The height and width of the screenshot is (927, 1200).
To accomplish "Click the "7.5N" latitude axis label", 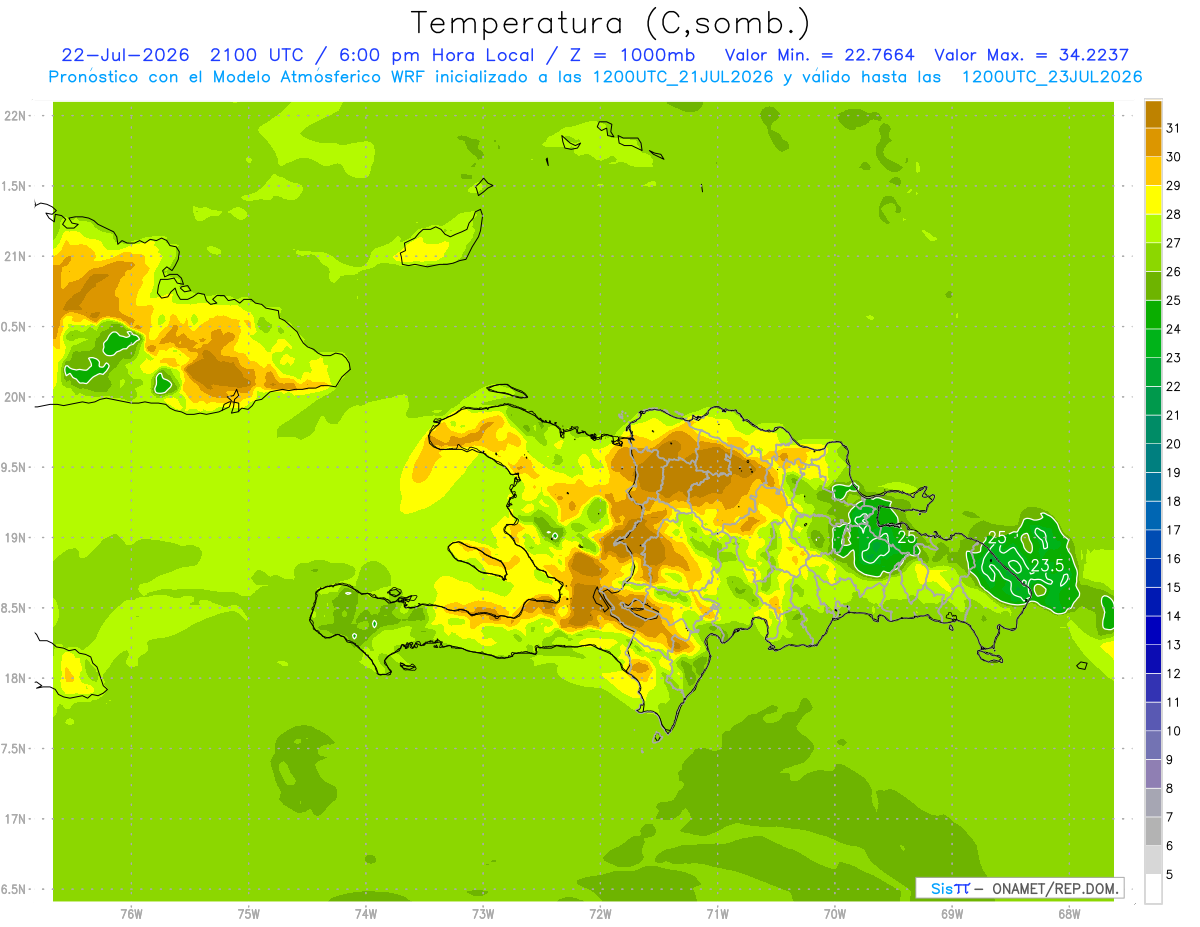I will coord(15,748).
